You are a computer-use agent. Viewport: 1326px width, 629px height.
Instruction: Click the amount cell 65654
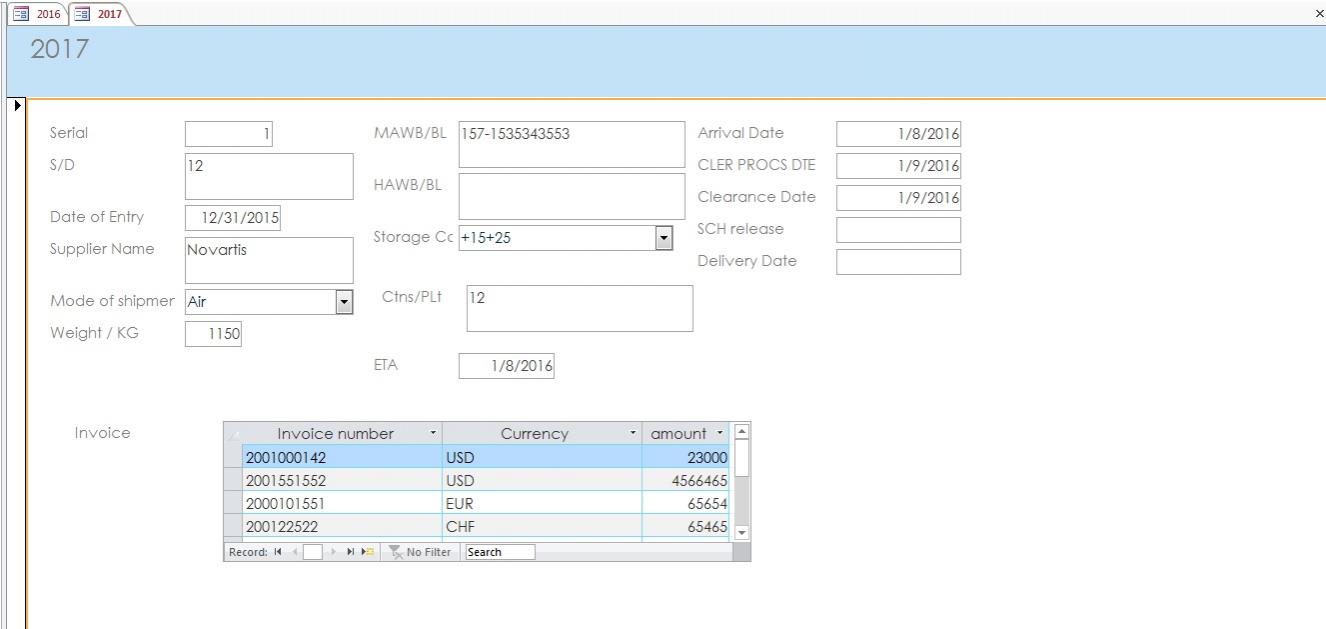[x=686, y=503]
